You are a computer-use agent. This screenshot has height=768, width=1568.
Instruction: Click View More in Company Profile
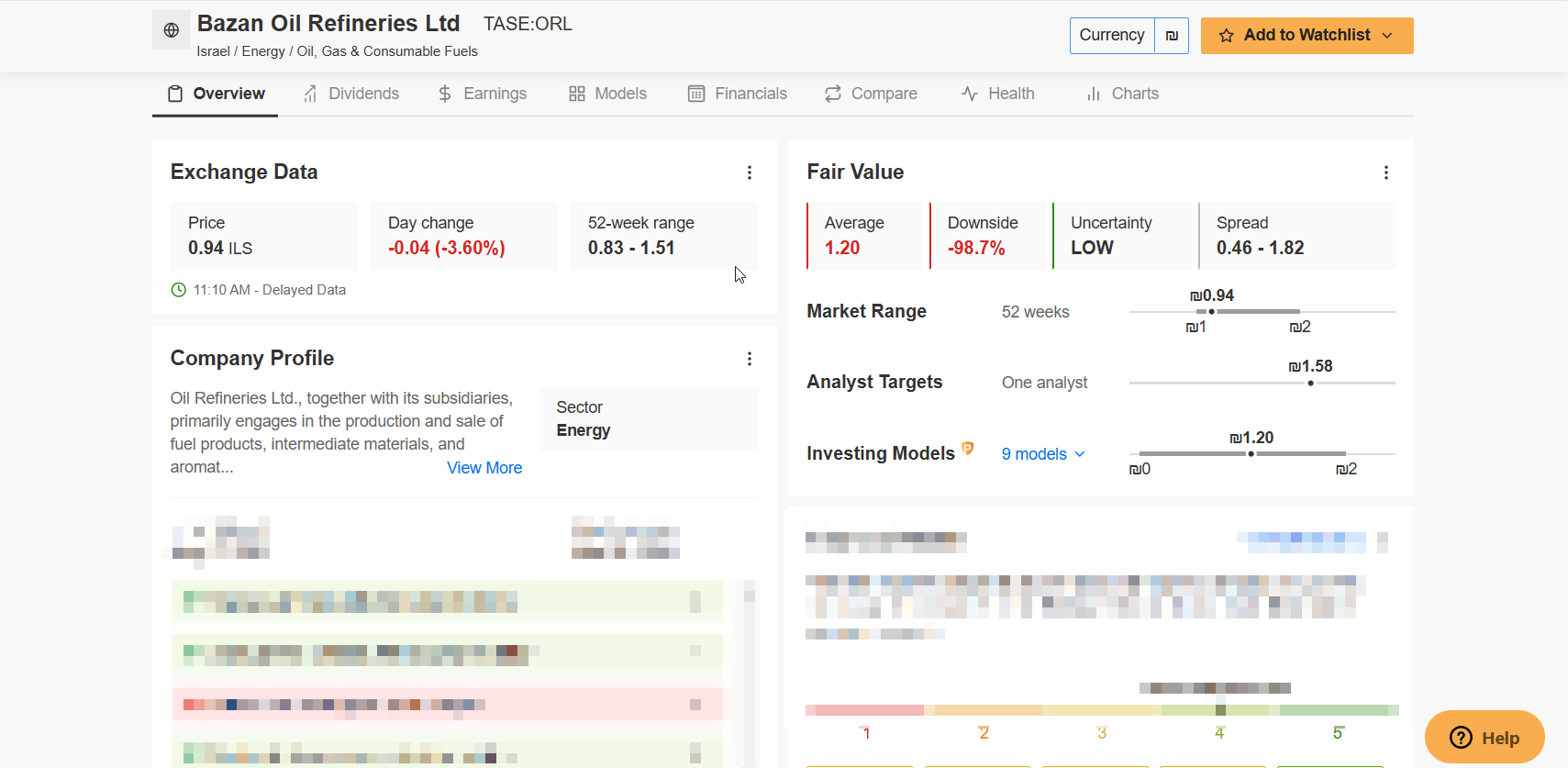click(484, 468)
